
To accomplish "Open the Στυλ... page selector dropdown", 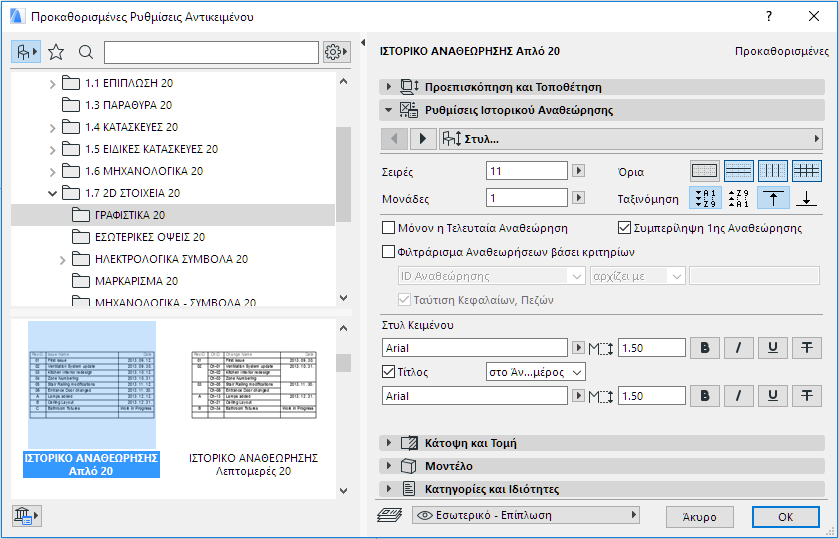I will (630, 139).
